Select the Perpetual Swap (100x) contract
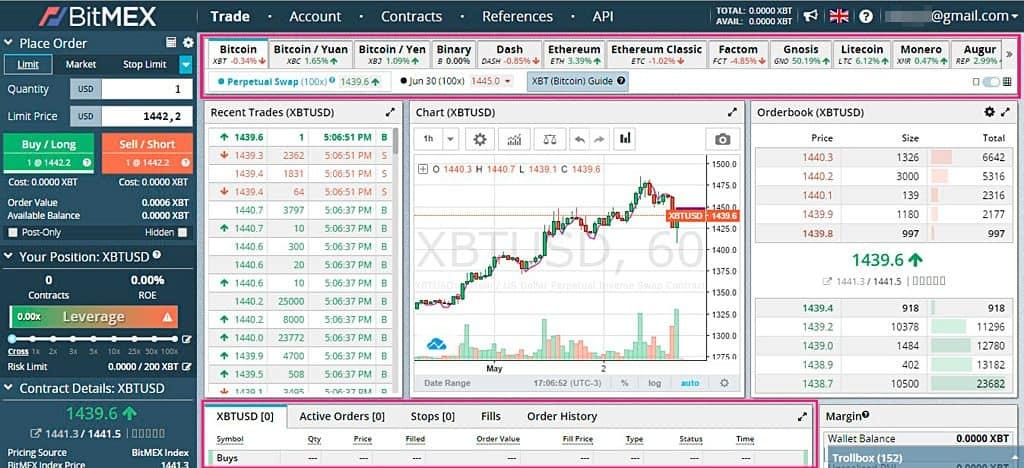1024x468 pixels. [x=300, y=82]
